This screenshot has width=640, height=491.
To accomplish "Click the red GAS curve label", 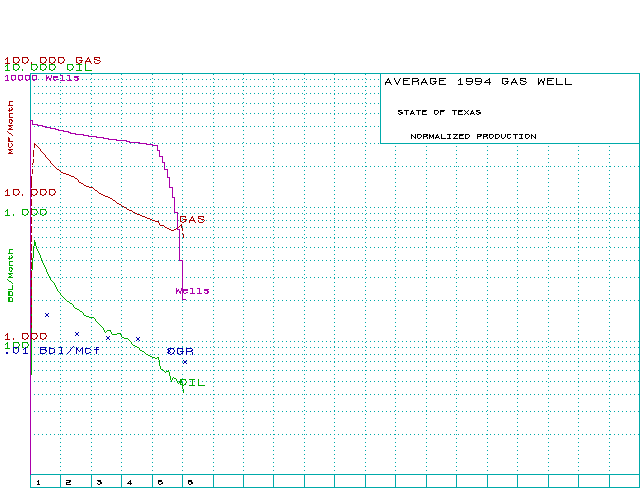I will [191, 218].
